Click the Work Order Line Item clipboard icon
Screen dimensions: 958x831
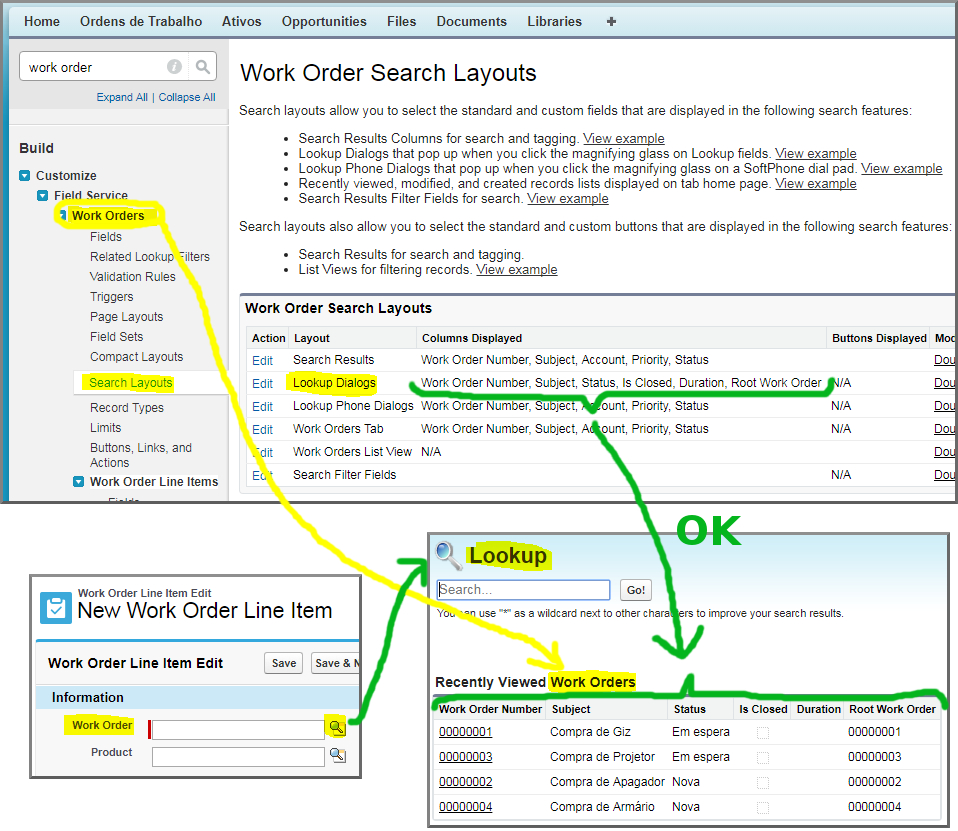(55, 607)
